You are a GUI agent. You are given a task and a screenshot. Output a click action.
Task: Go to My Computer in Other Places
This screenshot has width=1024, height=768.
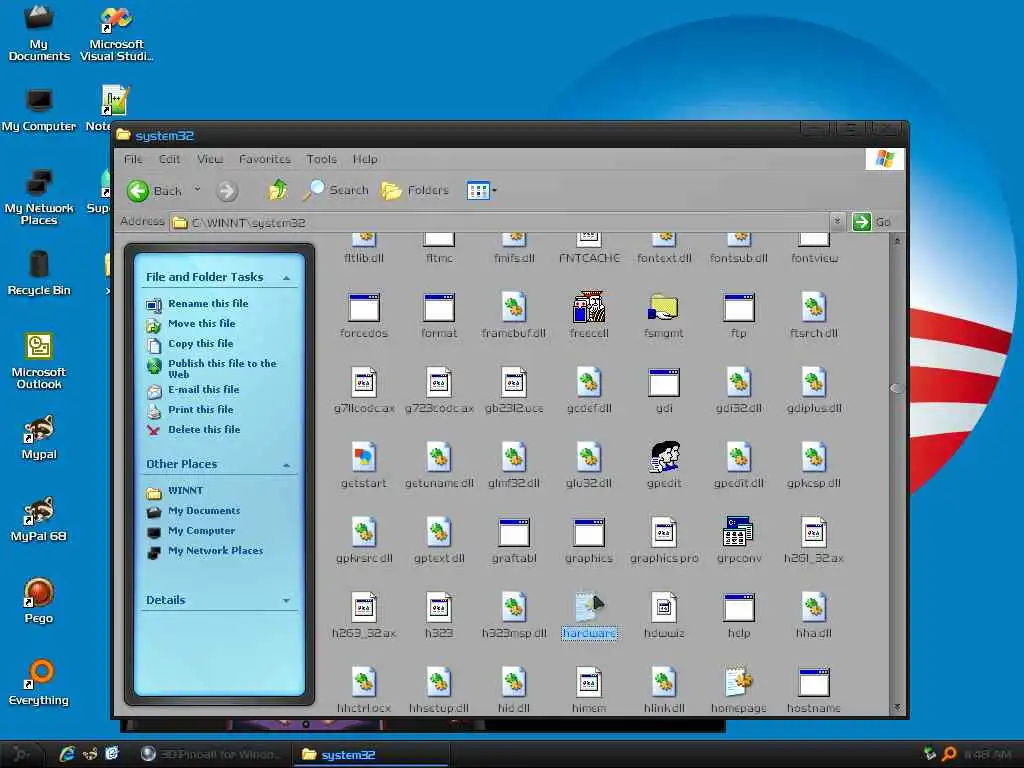click(x=201, y=531)
